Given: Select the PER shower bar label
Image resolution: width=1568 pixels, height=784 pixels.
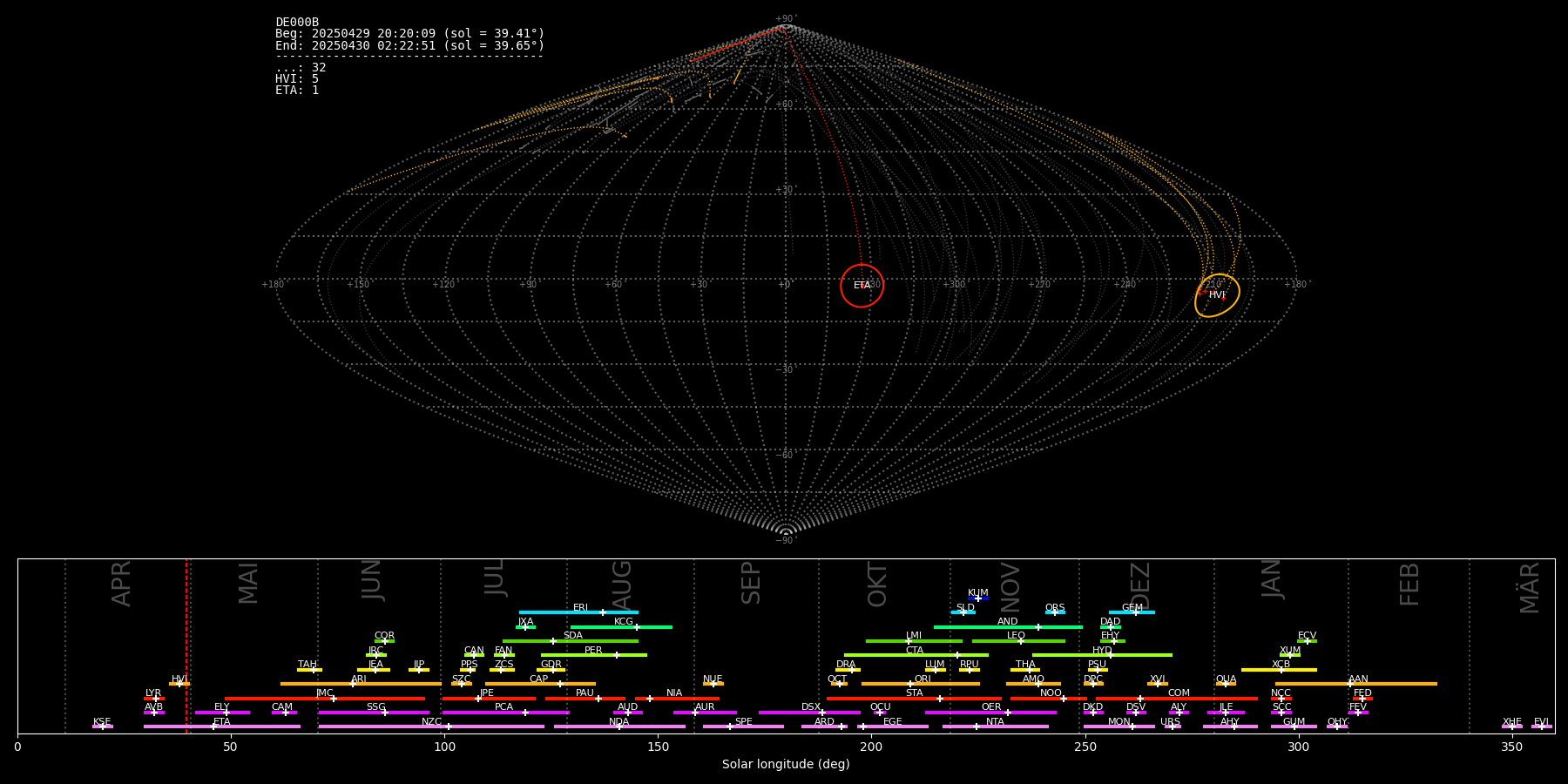Looking at the screenshot, I should coord(593,651).
